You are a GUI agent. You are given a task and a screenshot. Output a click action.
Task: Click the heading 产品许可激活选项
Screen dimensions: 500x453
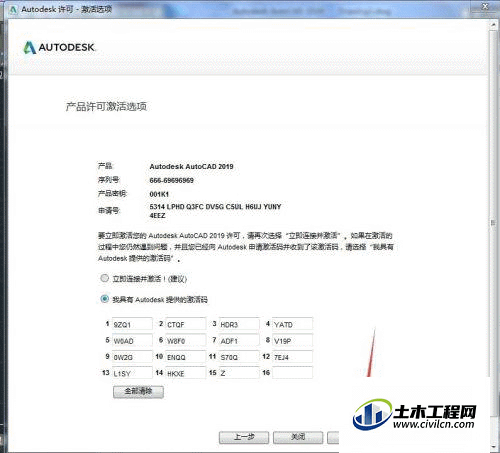[106, 107]
